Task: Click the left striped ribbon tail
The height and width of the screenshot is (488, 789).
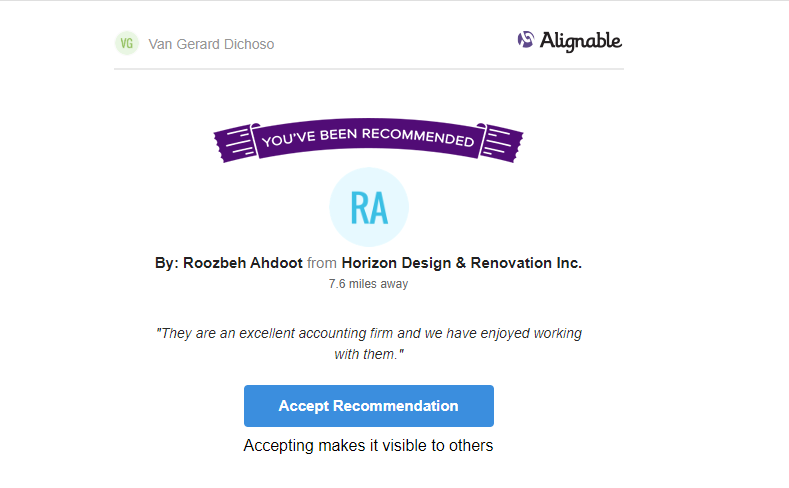Action: [x=234, y=143]
